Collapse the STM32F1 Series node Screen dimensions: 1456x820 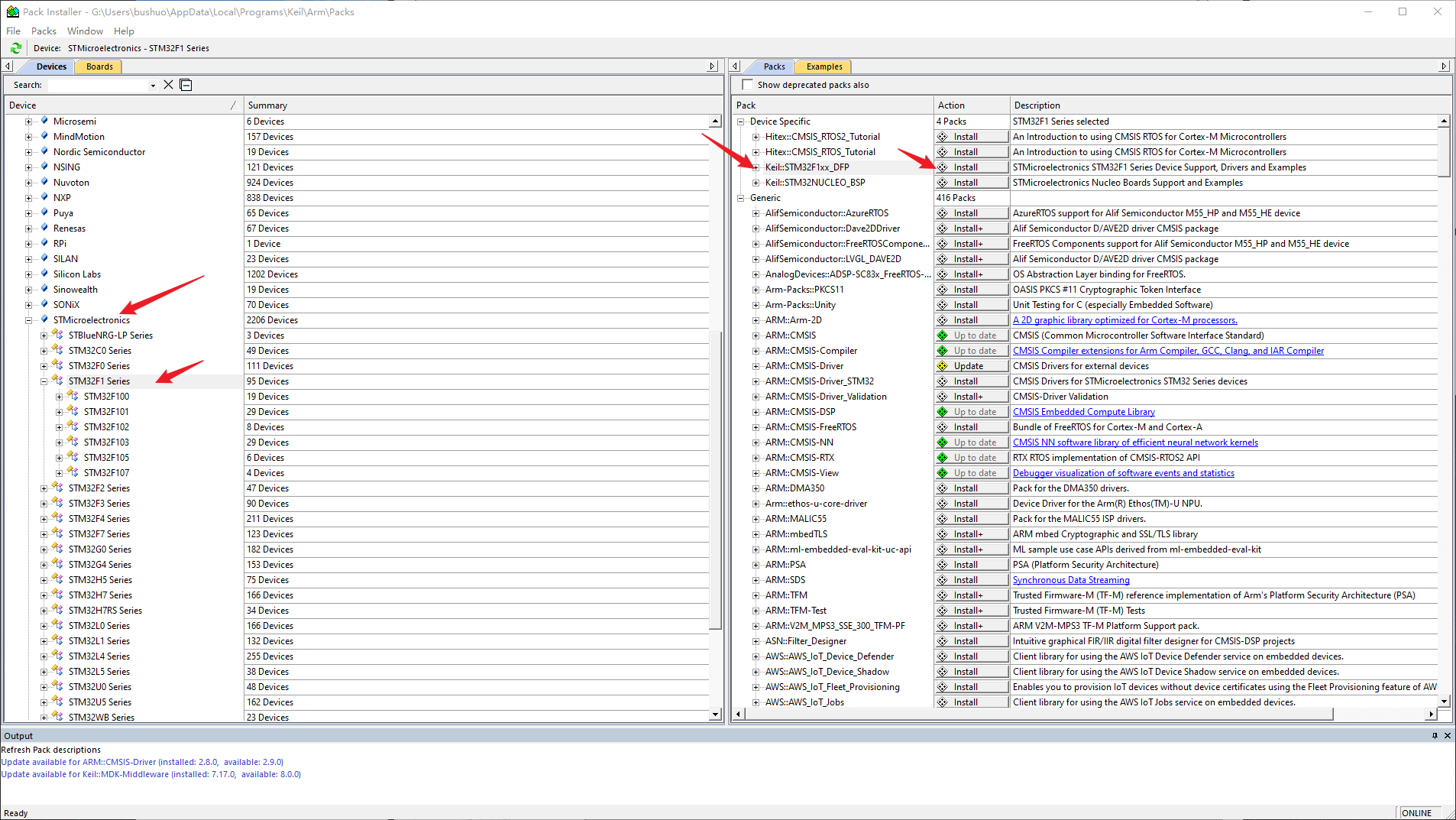point(44,381)
